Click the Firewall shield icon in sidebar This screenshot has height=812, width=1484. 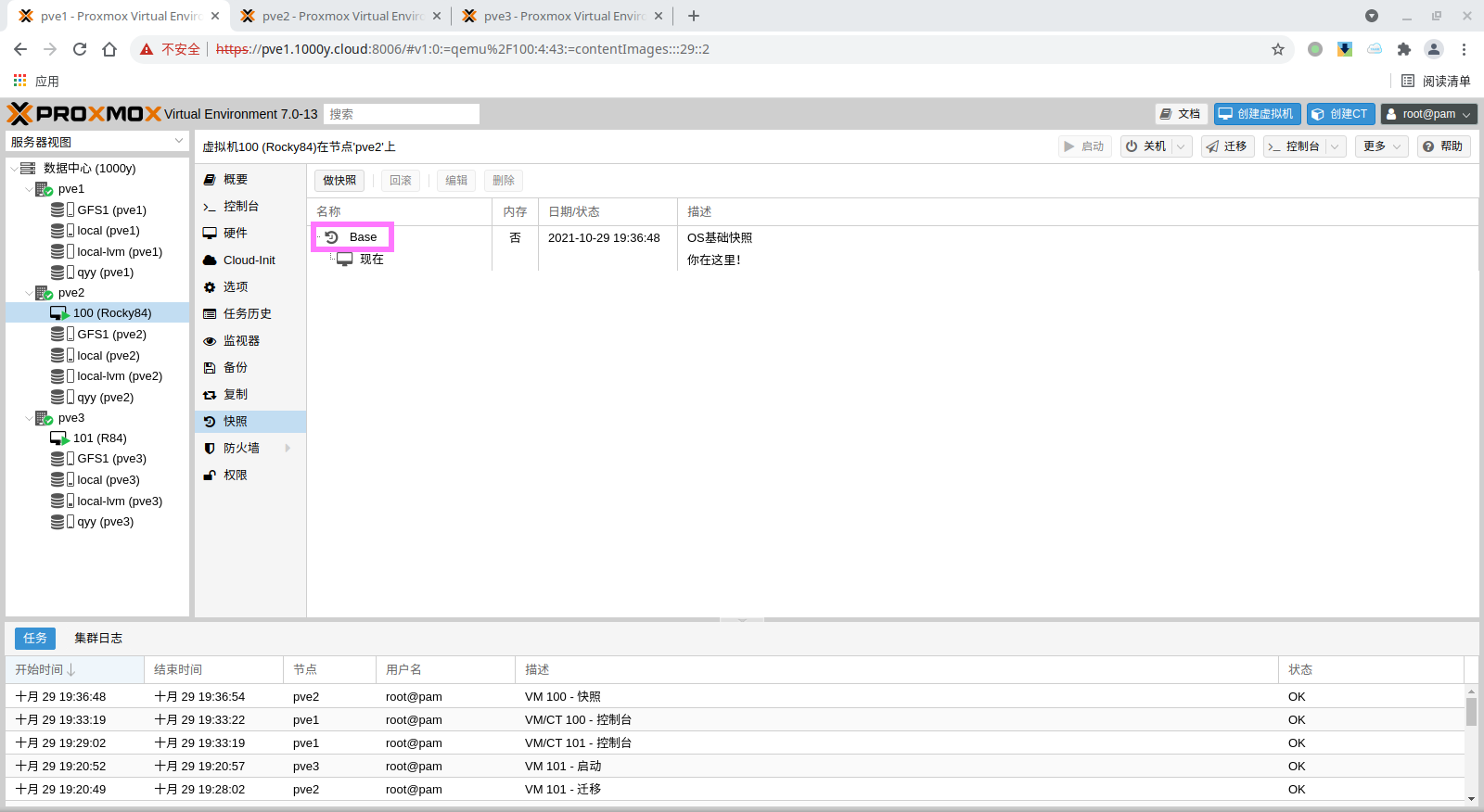pos(210,449)
